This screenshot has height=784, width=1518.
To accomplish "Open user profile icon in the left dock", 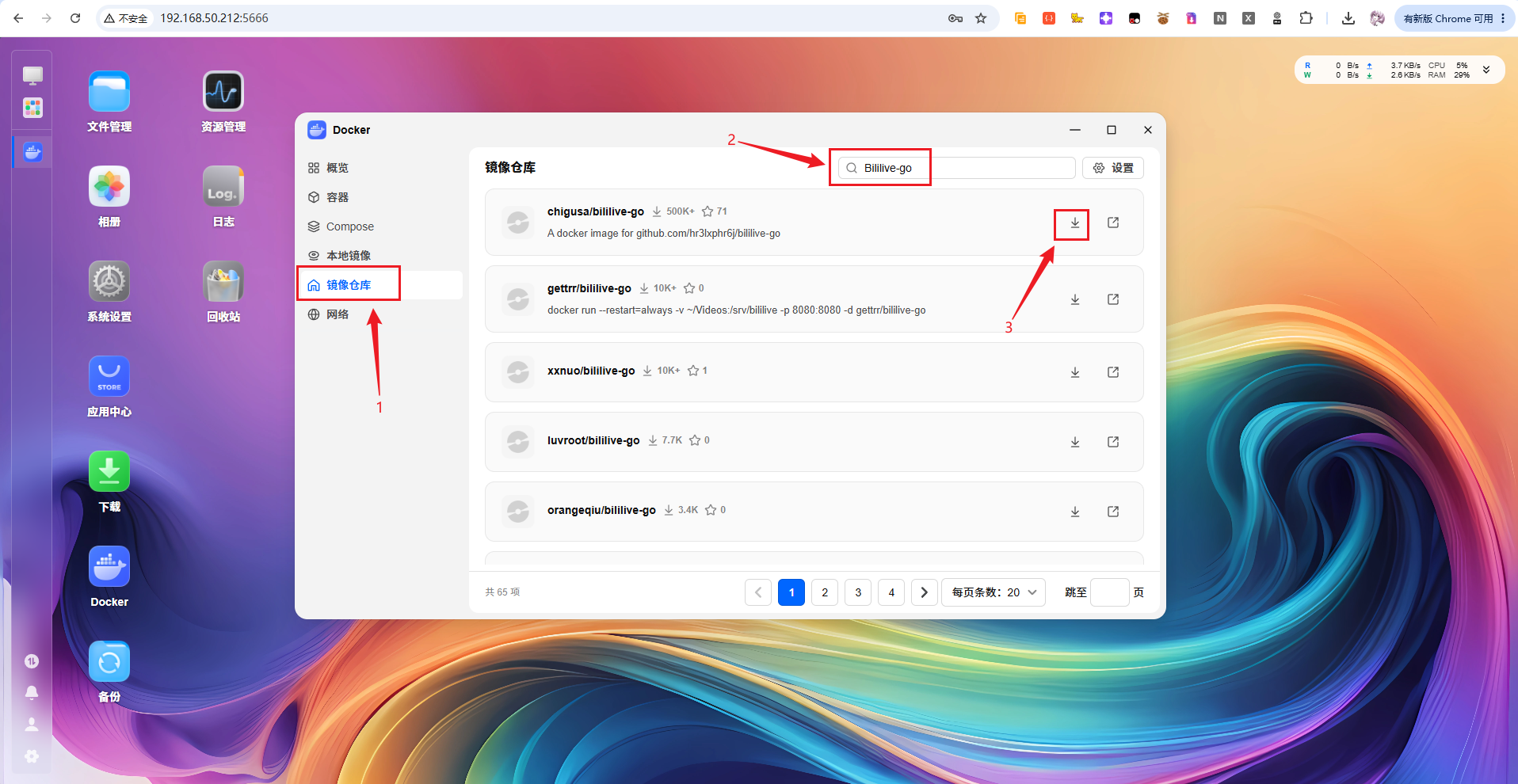I will pos(32,725).
